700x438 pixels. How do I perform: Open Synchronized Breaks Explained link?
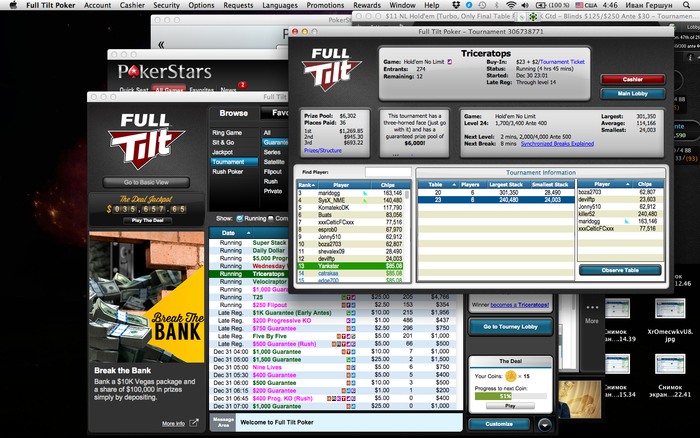pyautogui.click(x=557, y=144)
